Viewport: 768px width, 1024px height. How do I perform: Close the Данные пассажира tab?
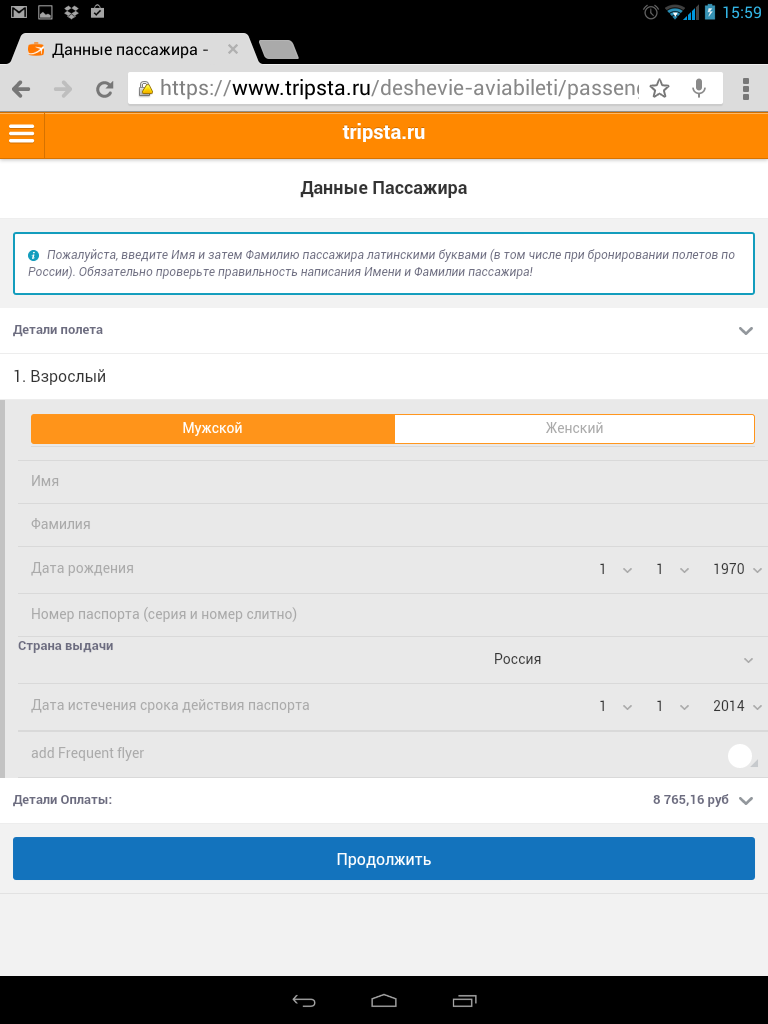coord(232,50)
